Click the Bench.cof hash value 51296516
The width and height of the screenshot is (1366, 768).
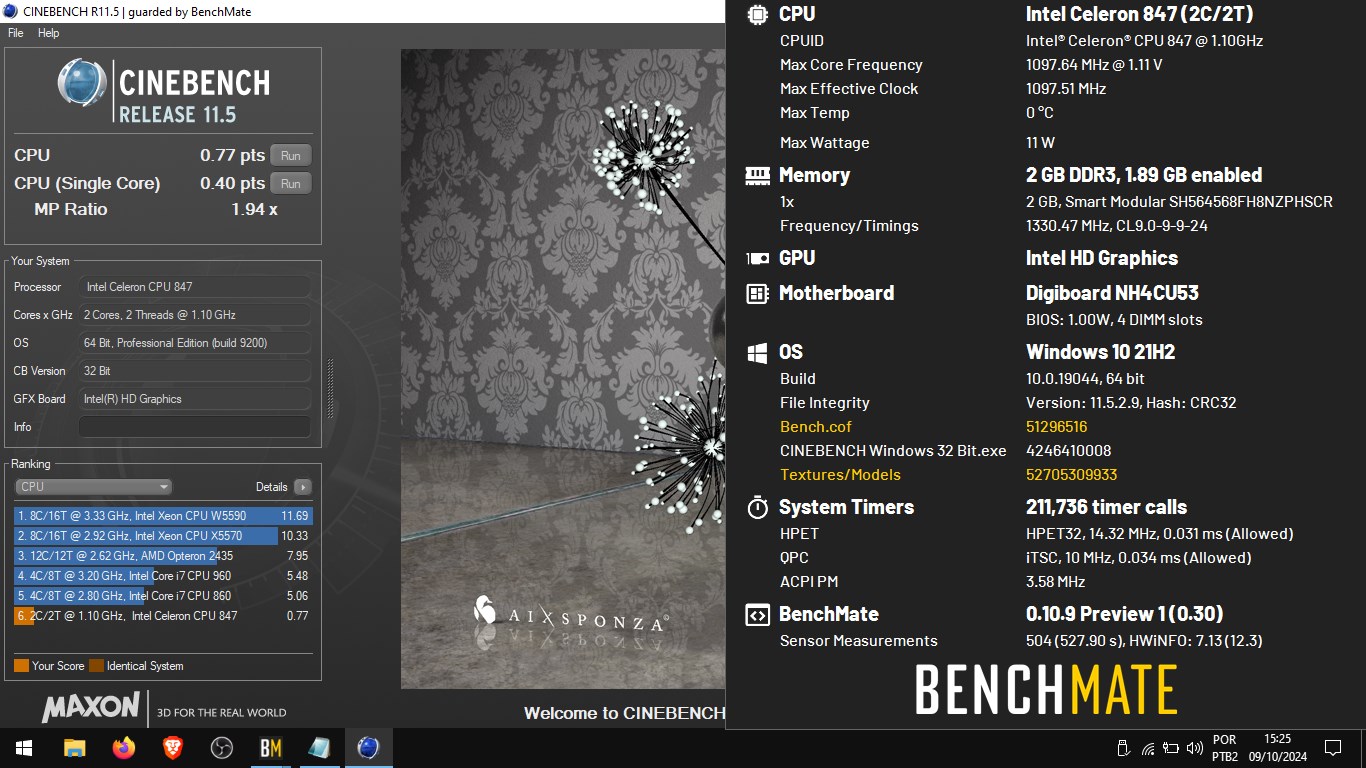click(x=1057, y=427)
